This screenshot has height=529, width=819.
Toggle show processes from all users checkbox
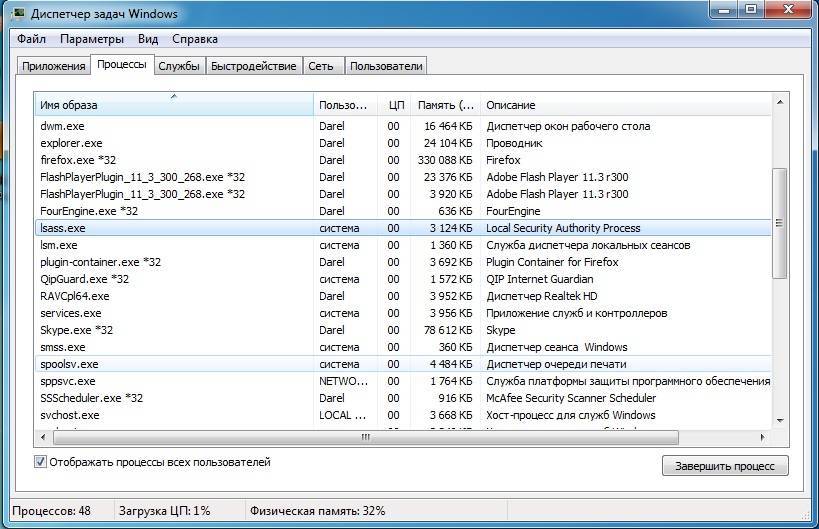tap(41, 462)
